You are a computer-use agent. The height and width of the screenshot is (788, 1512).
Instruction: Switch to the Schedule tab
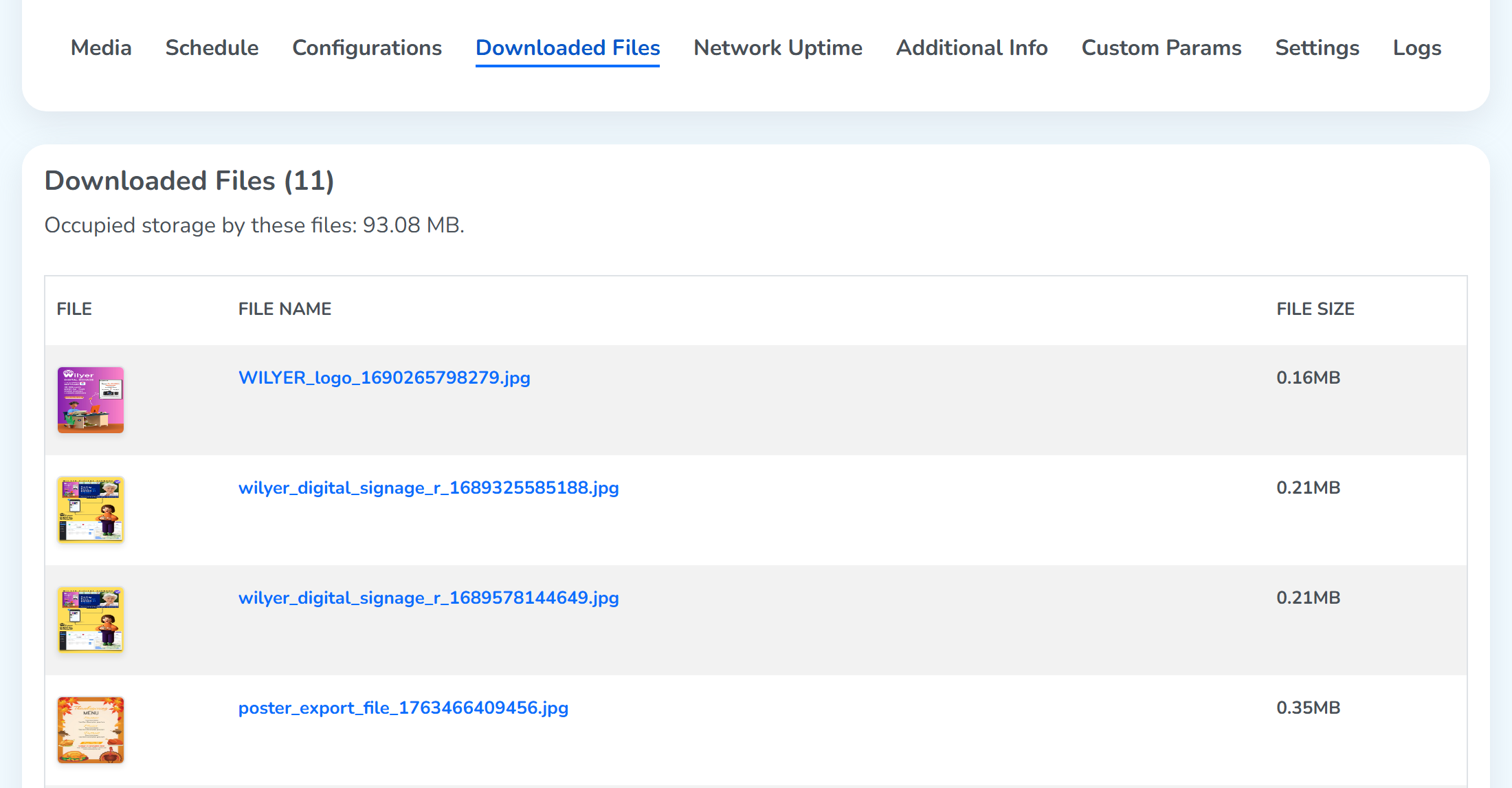point(212,48)
